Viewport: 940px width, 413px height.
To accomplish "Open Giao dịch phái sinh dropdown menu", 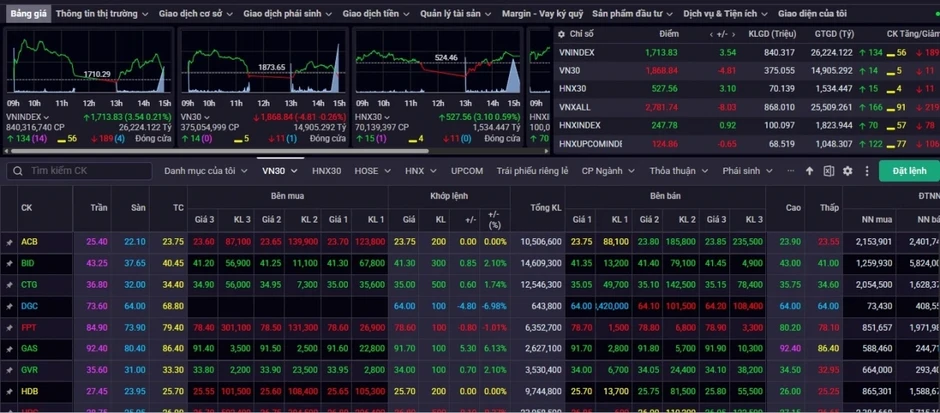I will click(288, 13).
